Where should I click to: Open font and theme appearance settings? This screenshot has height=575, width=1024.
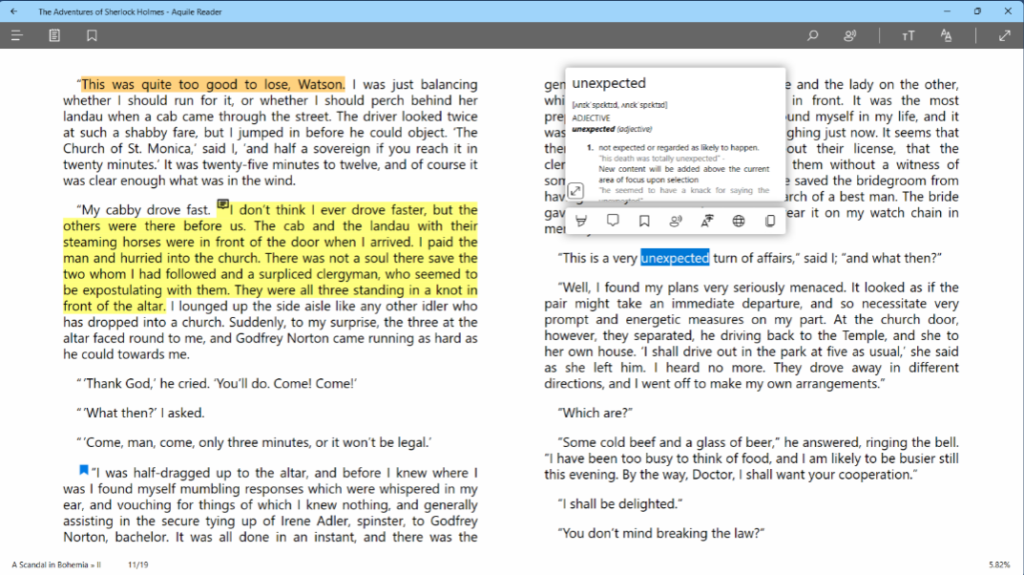946,36
